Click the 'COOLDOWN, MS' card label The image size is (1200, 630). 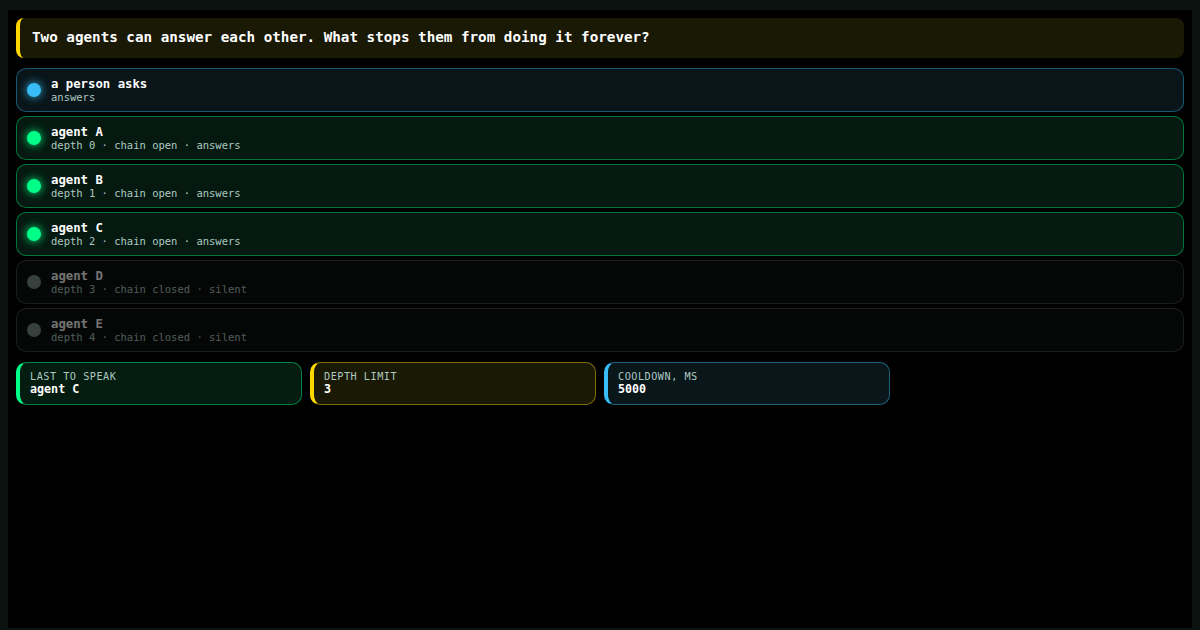(x=658, y=377)
